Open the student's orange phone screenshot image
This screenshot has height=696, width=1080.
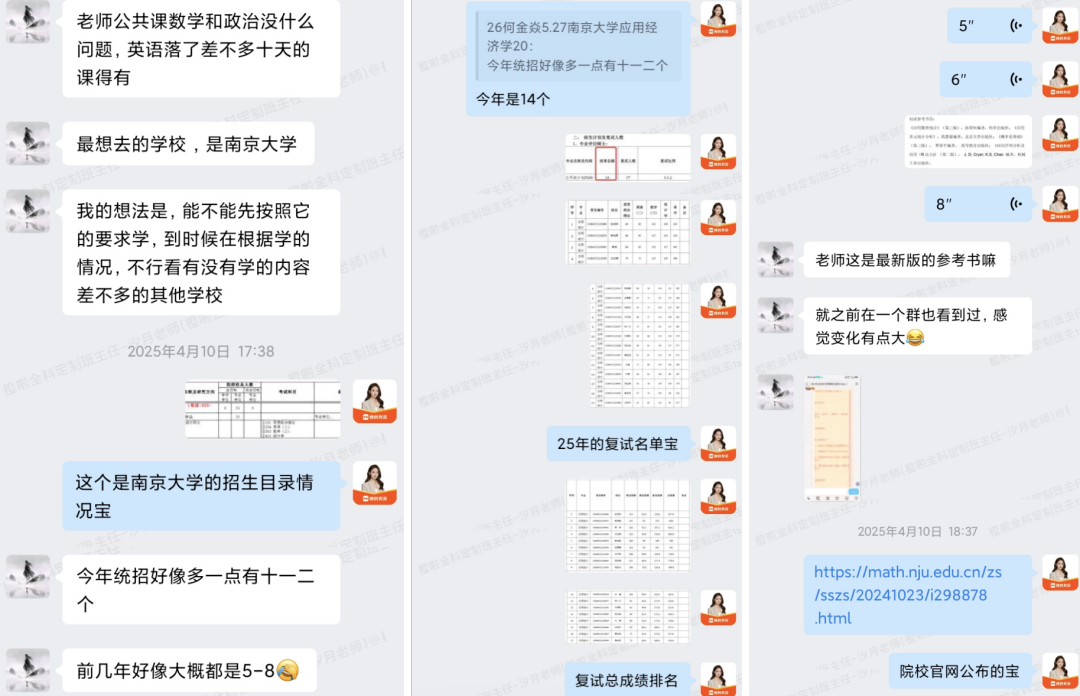pyautogui.click(x=833, y=438)
